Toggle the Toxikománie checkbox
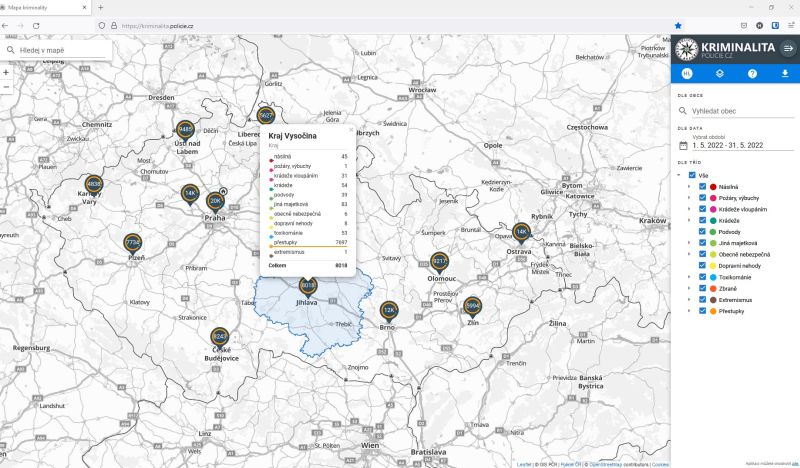Screen dimensions: 800x468 click(703, 277)
